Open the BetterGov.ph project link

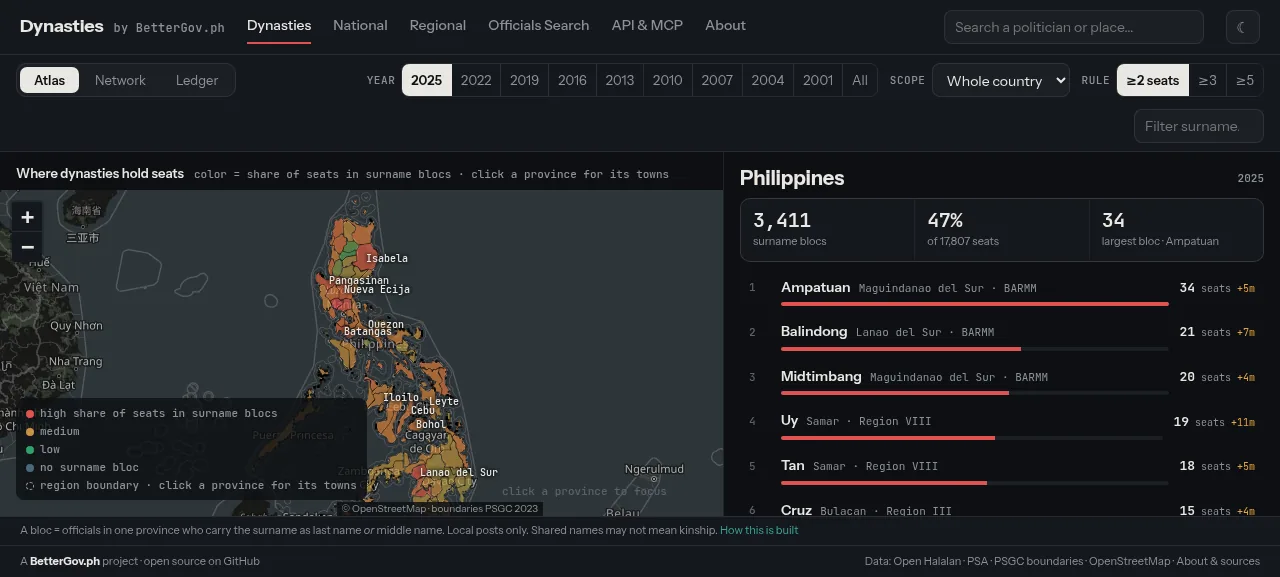65,561
